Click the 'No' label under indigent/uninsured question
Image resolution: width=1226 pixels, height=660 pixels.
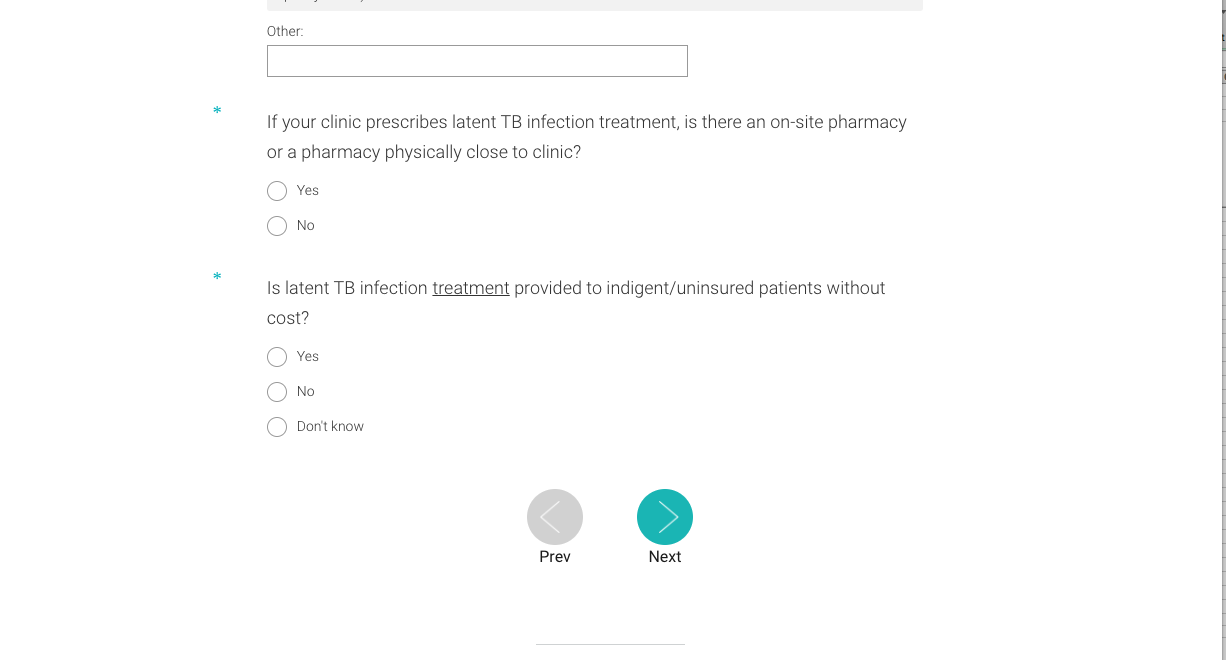(x=306, y=392)
